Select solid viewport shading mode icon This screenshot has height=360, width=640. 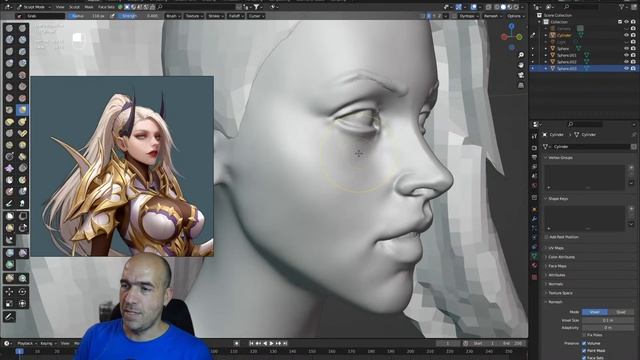[503, 7]
